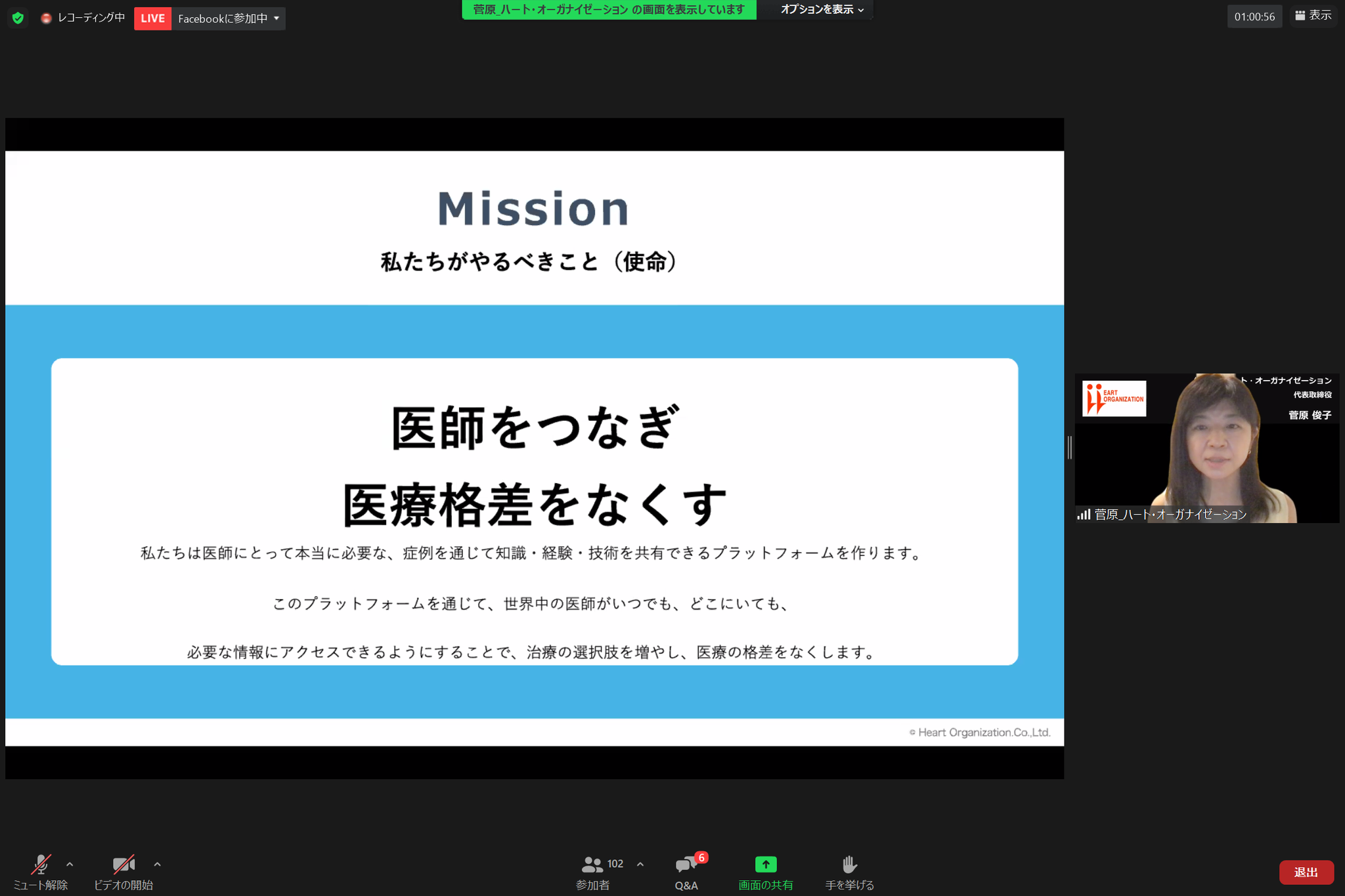Image resolution: width=1345 pixels, height=896 pixels.
Task: Collapse participants list with its chevron
Action: tap(640, 864)
